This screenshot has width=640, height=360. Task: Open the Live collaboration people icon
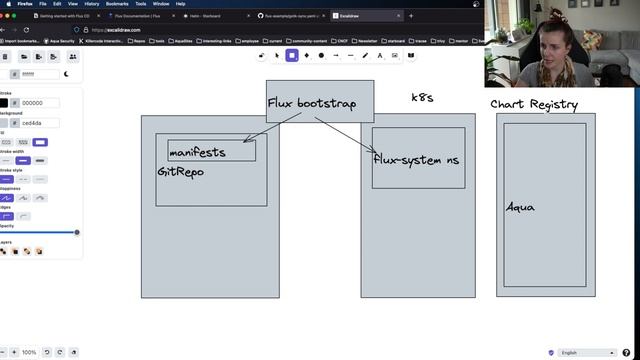click(x=73, y=57)
